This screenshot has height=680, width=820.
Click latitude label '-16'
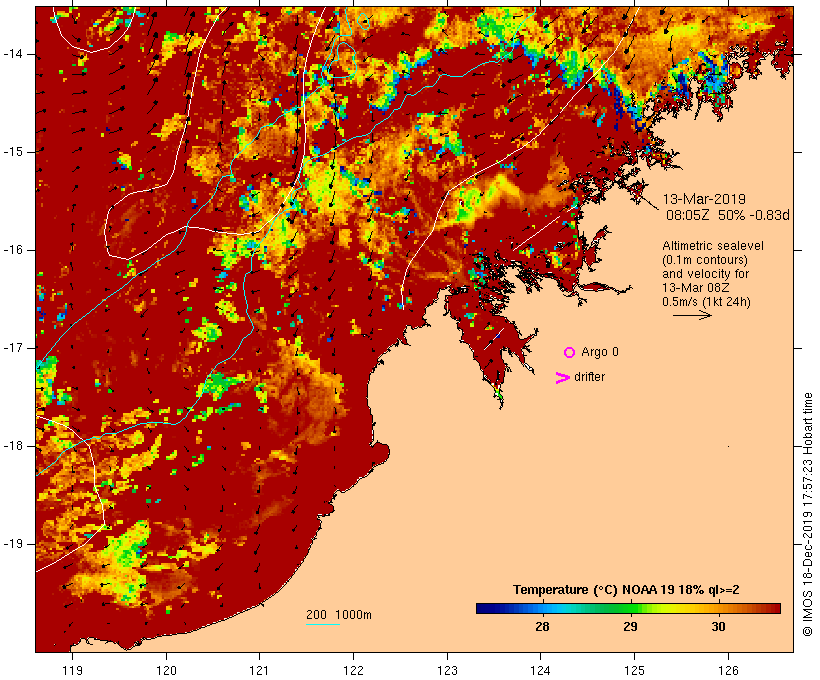(x=13, y=250)
